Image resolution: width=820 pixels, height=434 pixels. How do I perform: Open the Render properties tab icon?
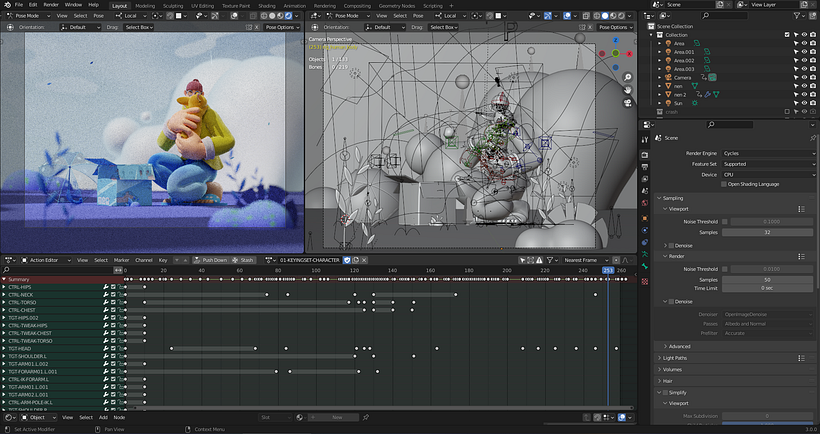pos(644,155)
